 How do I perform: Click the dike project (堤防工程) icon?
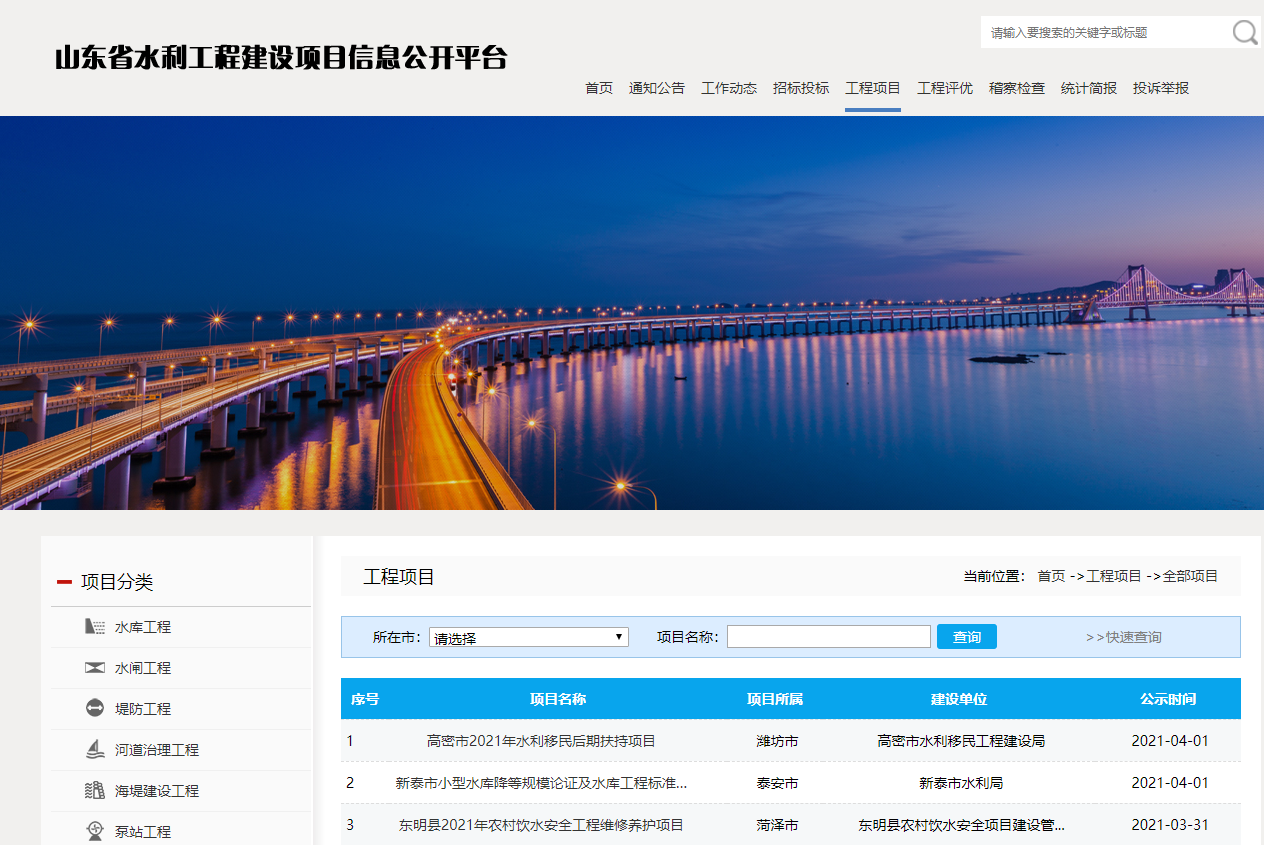tap(95, 708)
